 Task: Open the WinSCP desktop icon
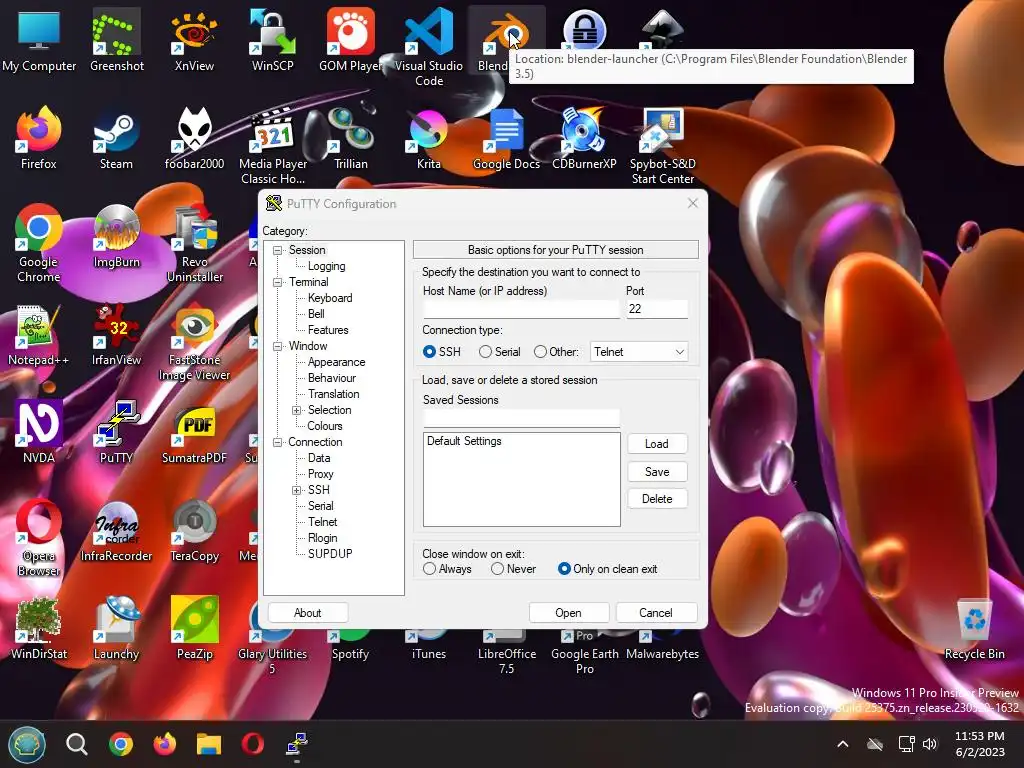(272, 39)
